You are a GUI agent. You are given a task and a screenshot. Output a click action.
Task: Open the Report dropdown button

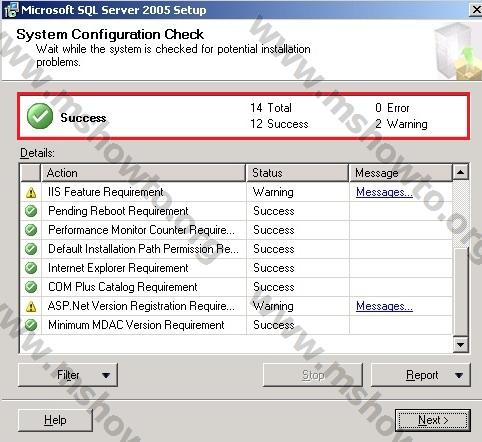pos(421,375)
